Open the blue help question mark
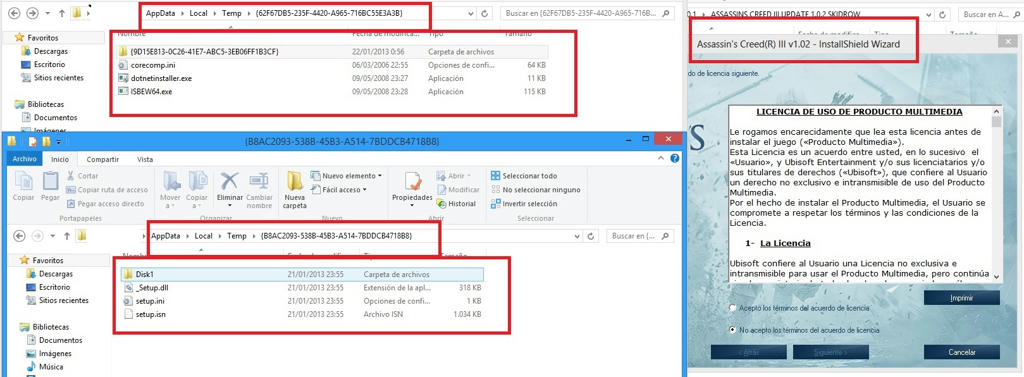This screenshot has width=1024, height=377. tap(675, 159)
